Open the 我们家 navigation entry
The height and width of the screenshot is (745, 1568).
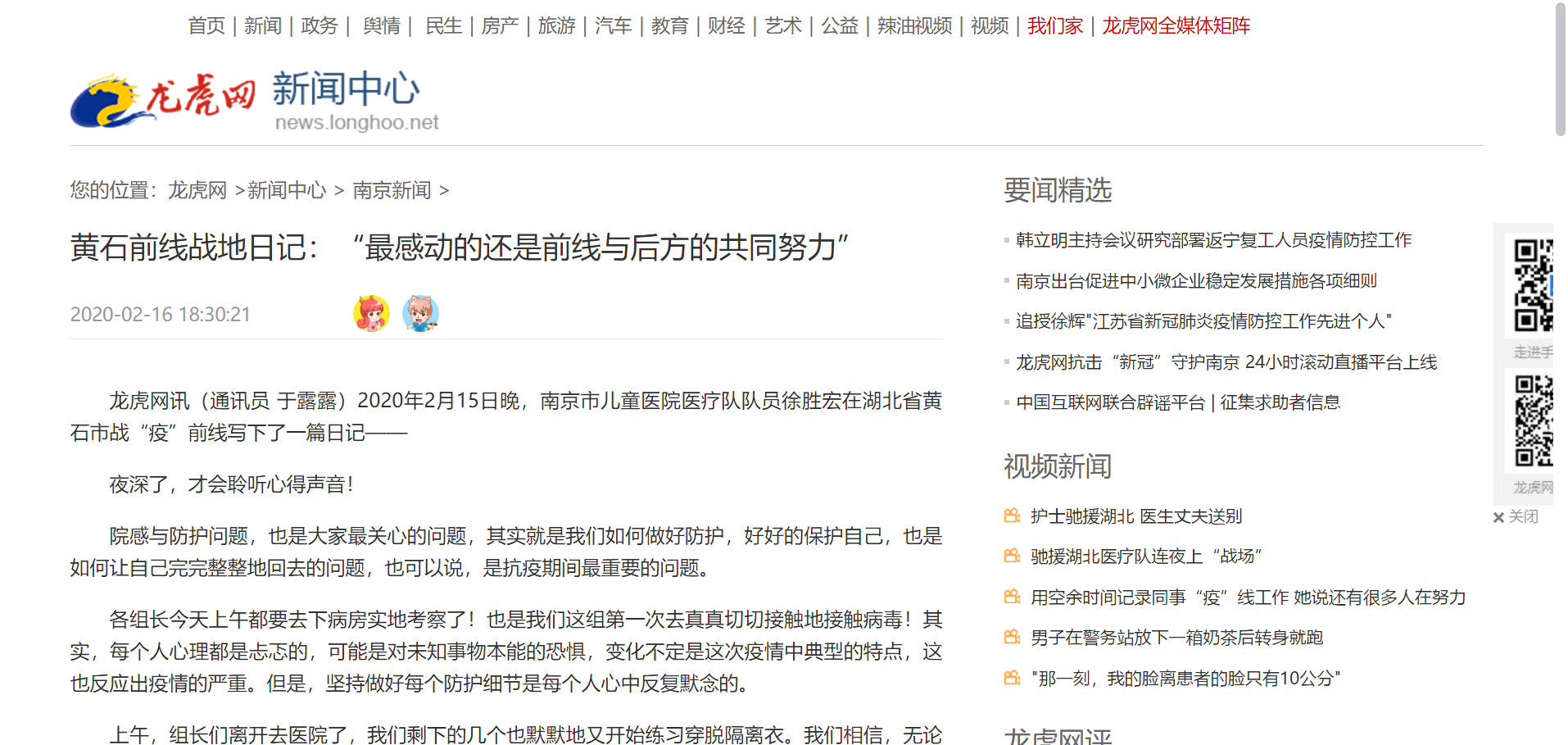point(1054,25)
